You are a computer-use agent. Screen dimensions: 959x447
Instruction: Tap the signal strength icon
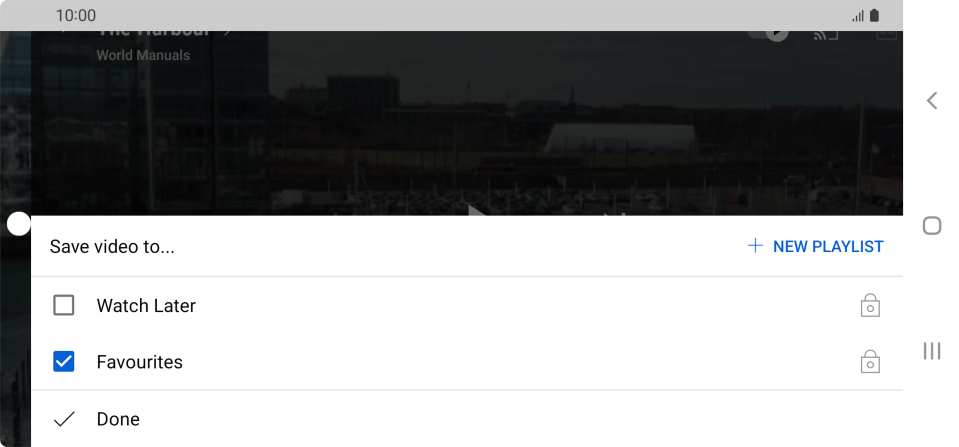(x=858, y=16)
